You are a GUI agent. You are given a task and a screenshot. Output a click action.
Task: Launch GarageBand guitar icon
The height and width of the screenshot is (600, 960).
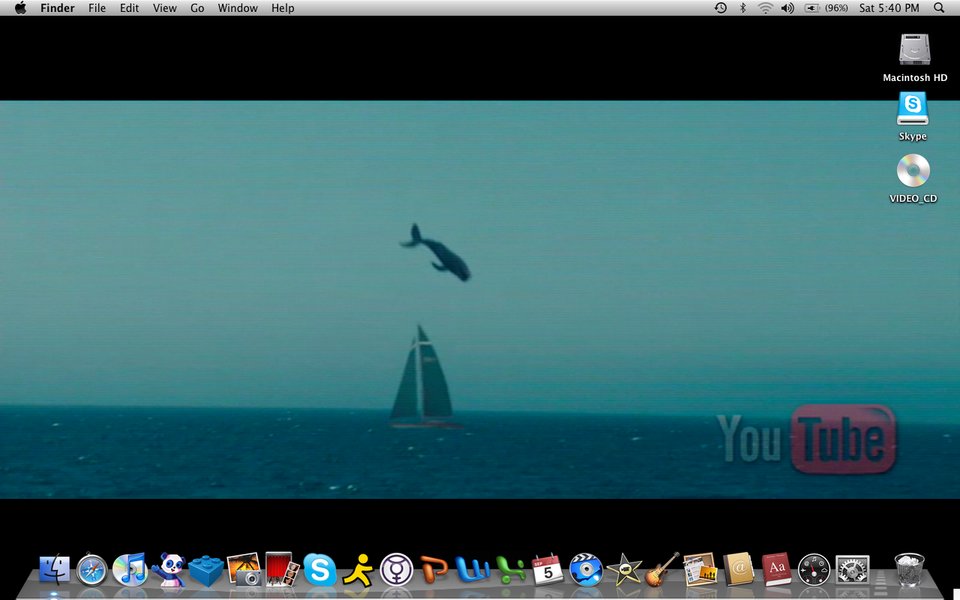pos(662,569)
